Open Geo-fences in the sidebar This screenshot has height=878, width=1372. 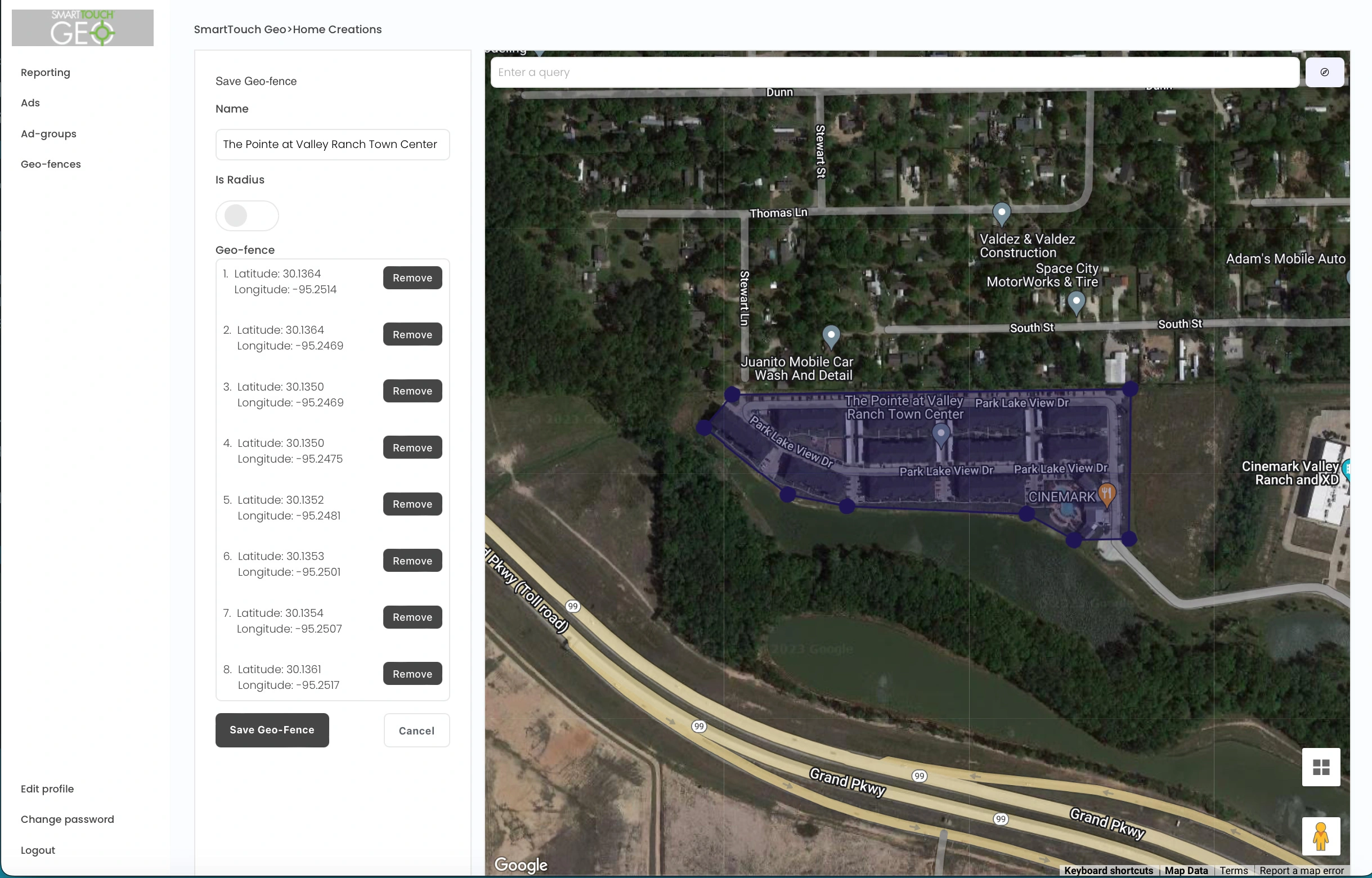point(51,164)
